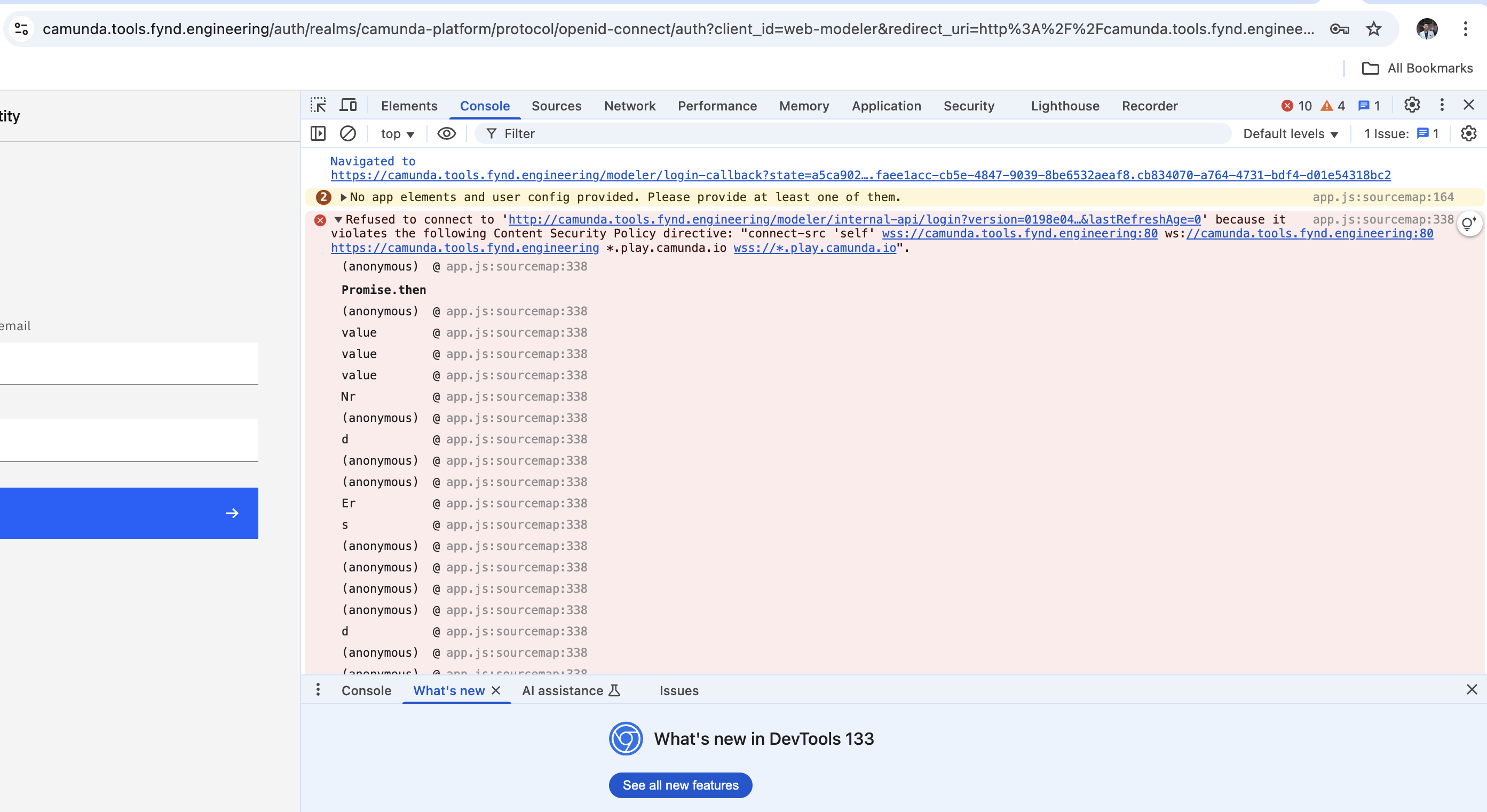Open the modeler login-callback navigated link
The height and width of the screenshot is (812, 1487).
click(860, 175)
